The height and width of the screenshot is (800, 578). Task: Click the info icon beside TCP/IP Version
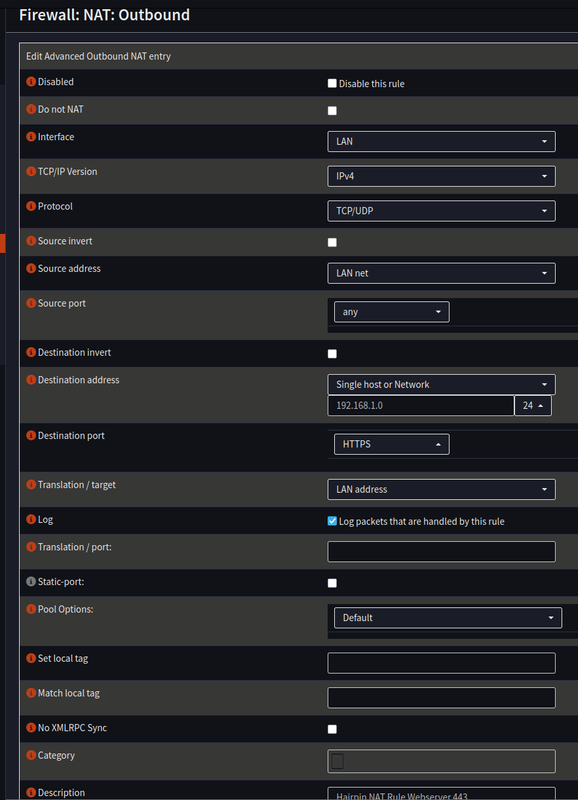[31, 171]
